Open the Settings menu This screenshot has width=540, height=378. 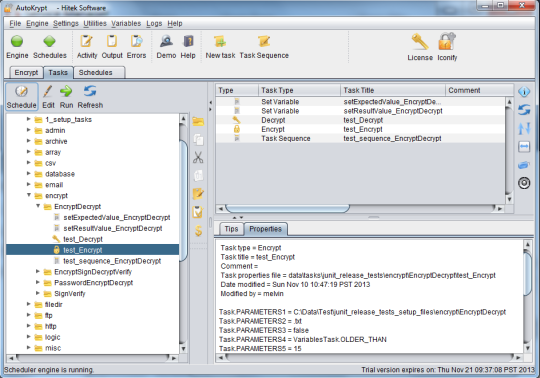(x=66, y=23)
